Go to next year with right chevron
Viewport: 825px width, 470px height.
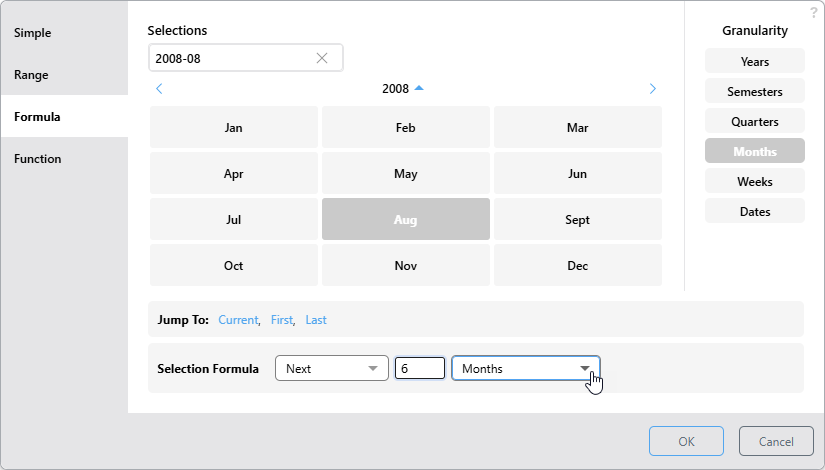point(653,89)
